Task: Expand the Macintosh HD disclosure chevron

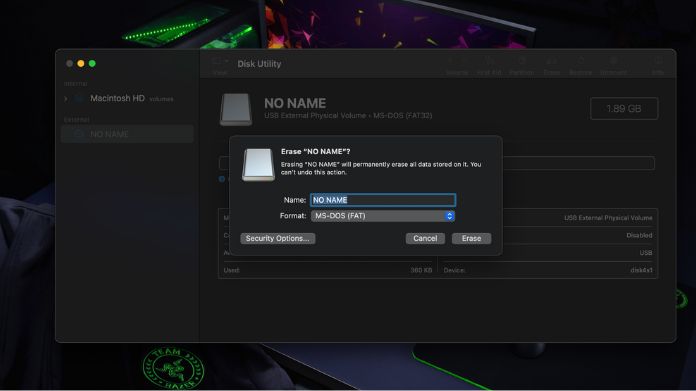Action: tap(66, 99)
